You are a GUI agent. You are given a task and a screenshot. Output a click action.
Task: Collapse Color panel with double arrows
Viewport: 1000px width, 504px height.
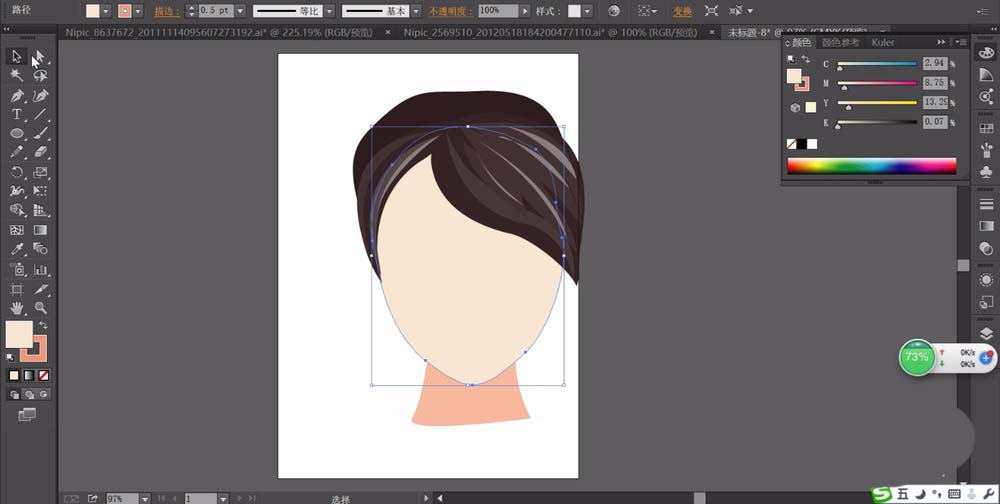941,42
